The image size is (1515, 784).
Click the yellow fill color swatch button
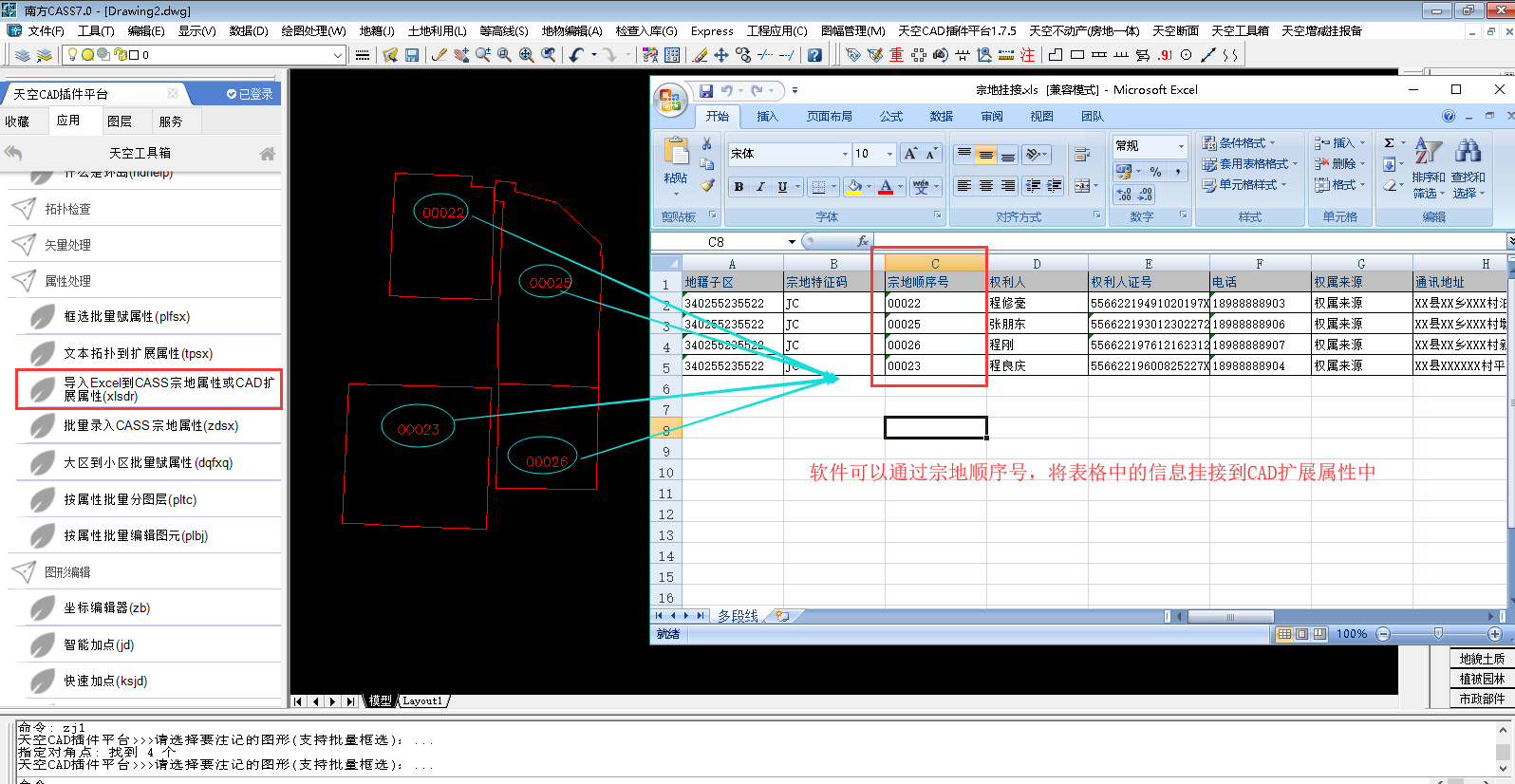[x=853, y=187]
